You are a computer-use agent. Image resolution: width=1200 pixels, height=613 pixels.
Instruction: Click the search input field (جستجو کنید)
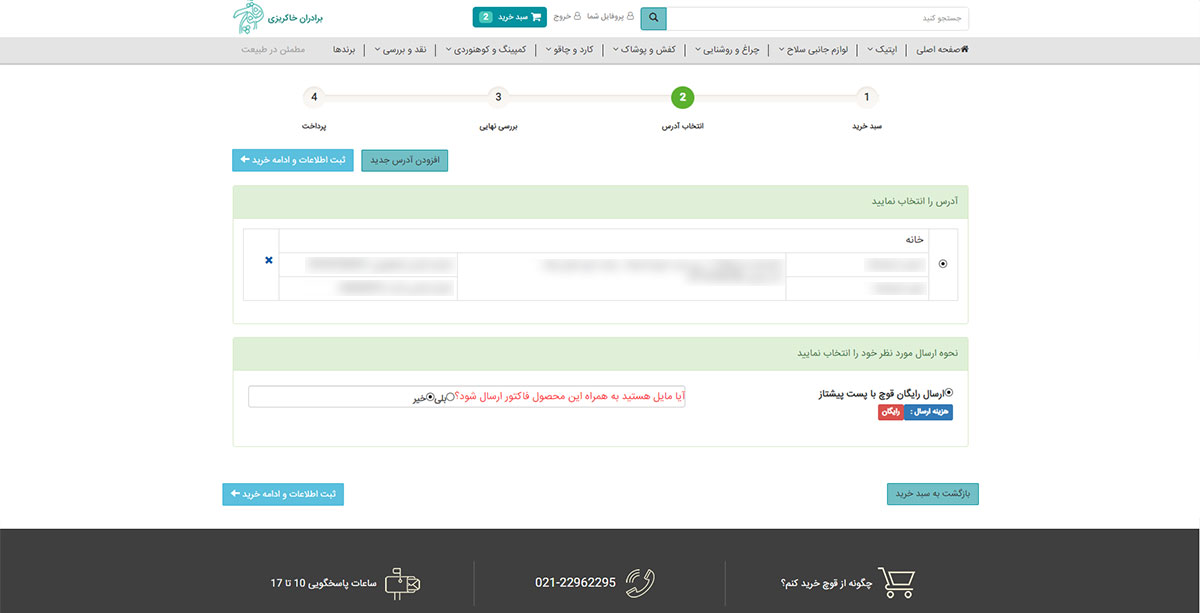click(817, 18)
